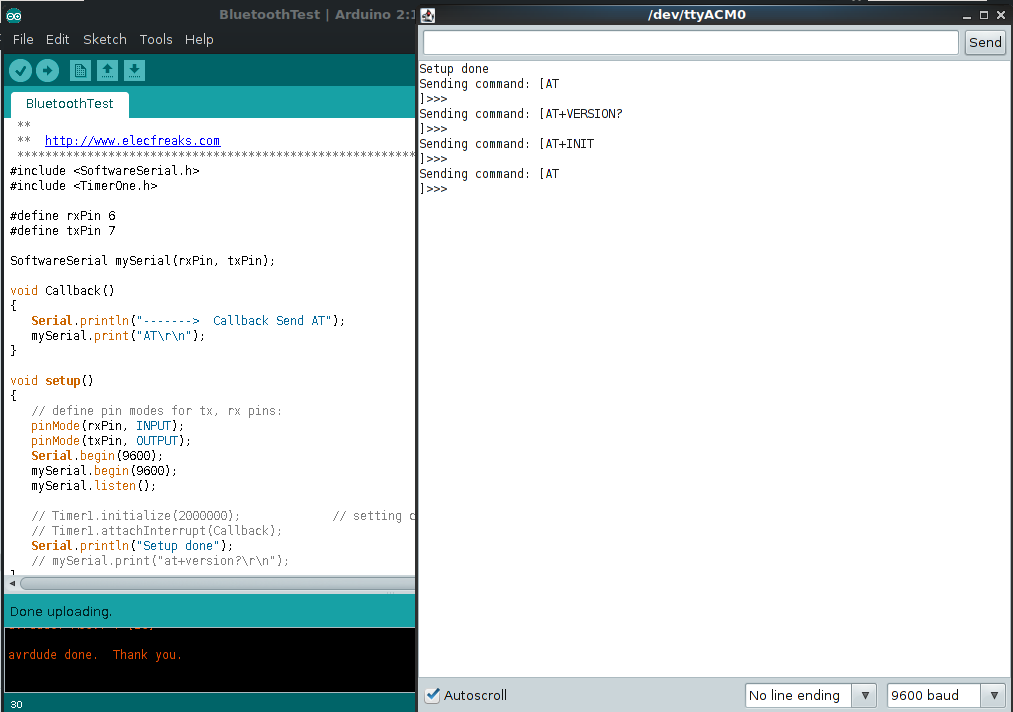Follow the http://www.elecfreaks.com link
The image size is (1013, 712).
point(132,140)
